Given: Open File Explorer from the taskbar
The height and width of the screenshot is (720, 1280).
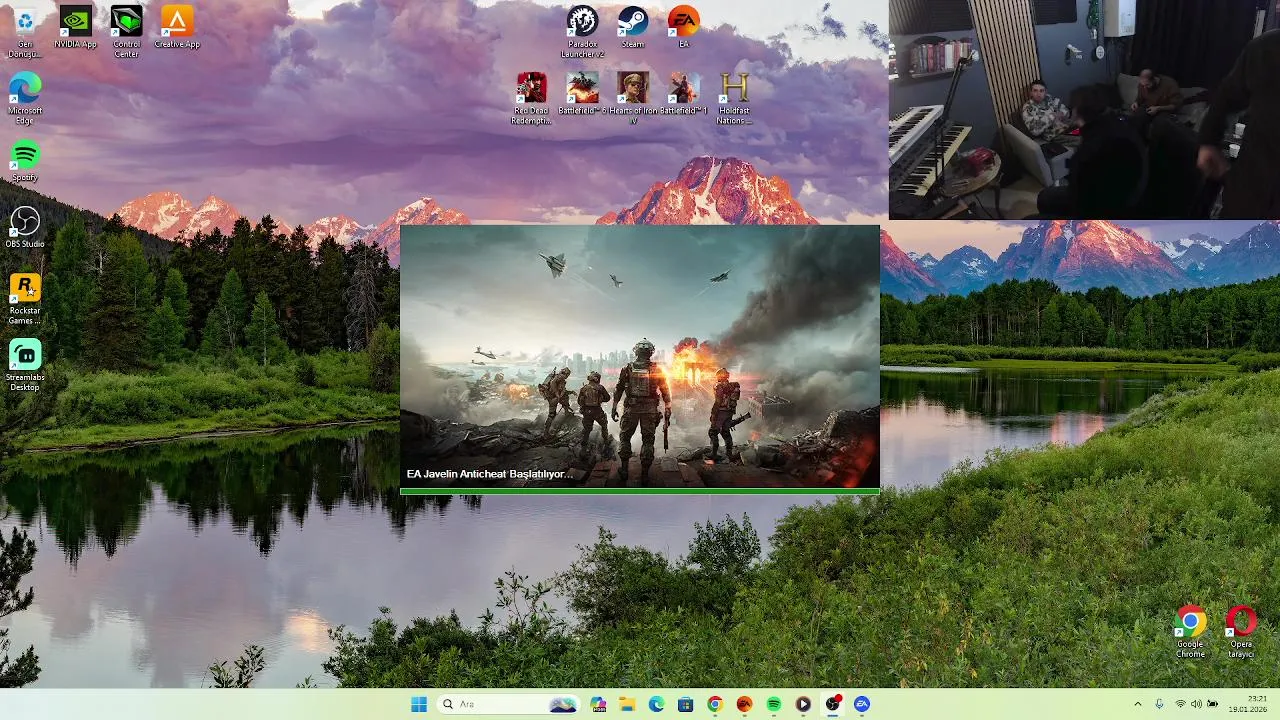Looking at the screenshot, I should click(627, 704).
